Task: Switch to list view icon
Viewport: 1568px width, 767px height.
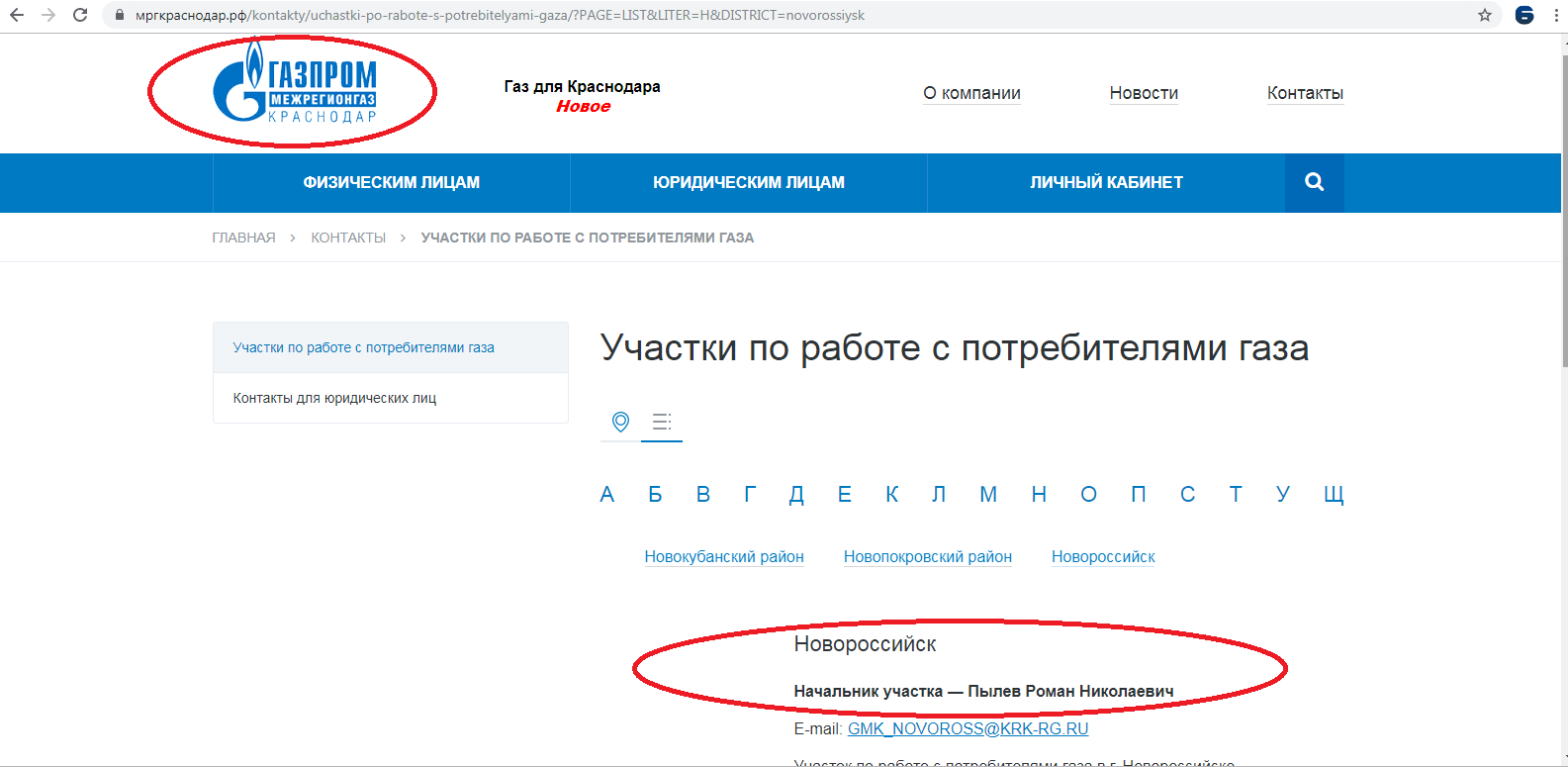Action: click(662, 422)
